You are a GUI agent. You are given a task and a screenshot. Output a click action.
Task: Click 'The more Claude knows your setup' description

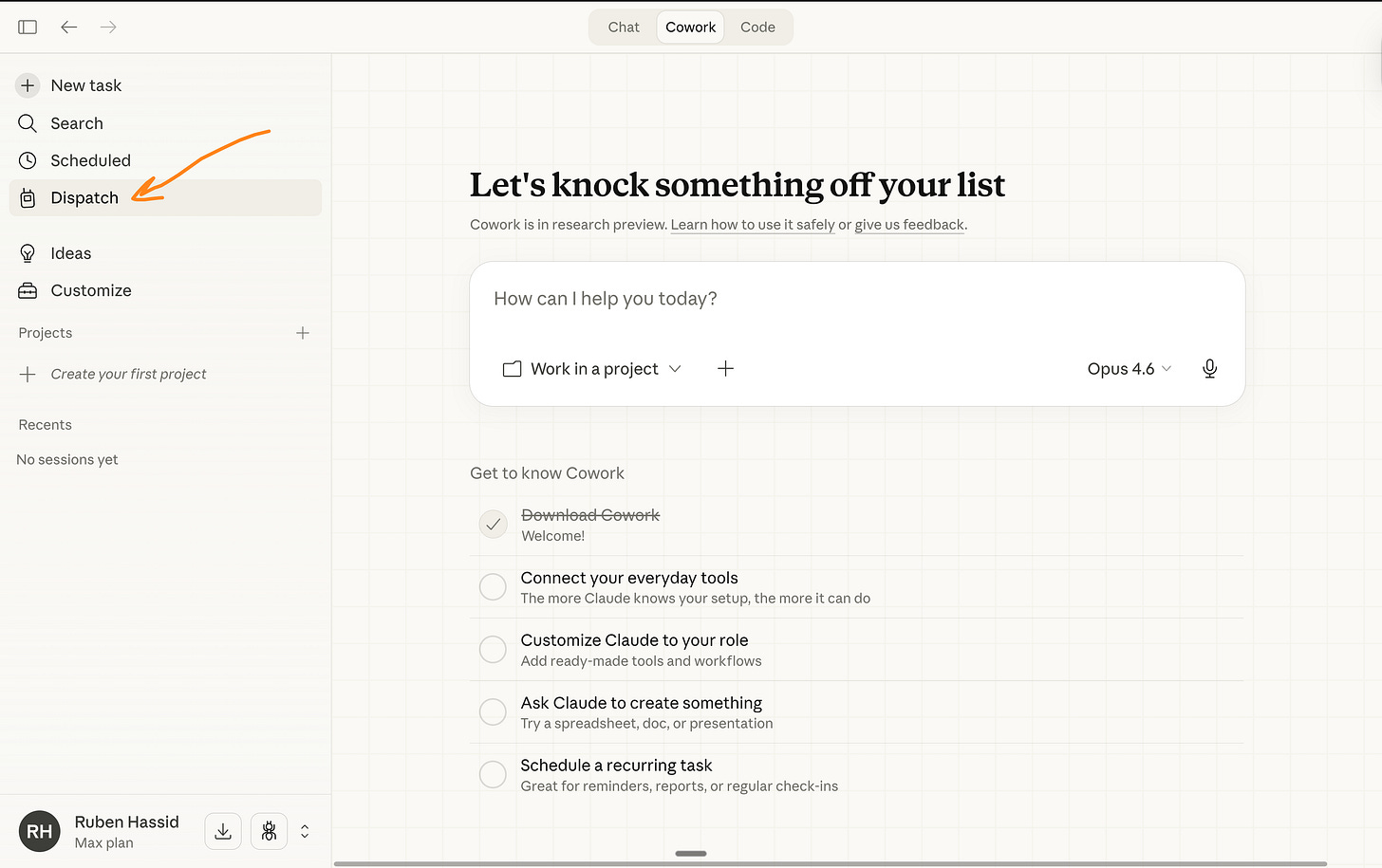[x=696, y=599]
